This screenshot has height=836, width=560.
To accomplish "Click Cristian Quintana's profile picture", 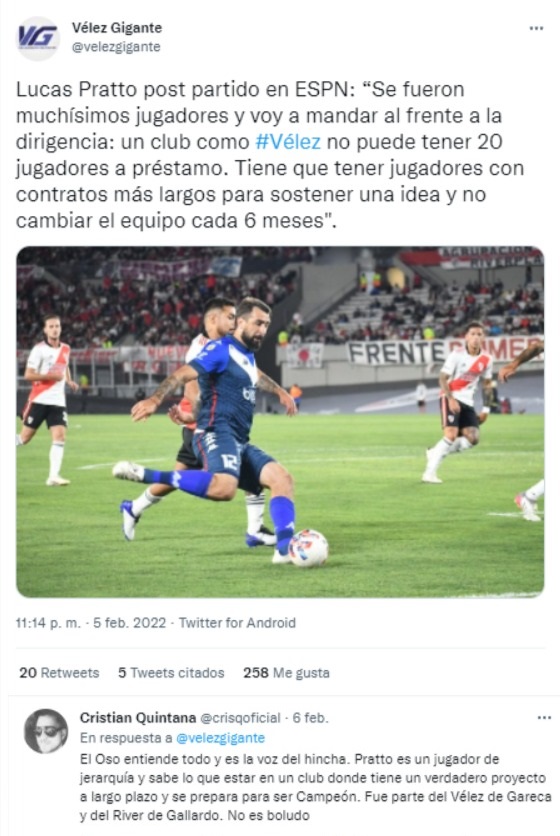I will click(x=46, y=731).
